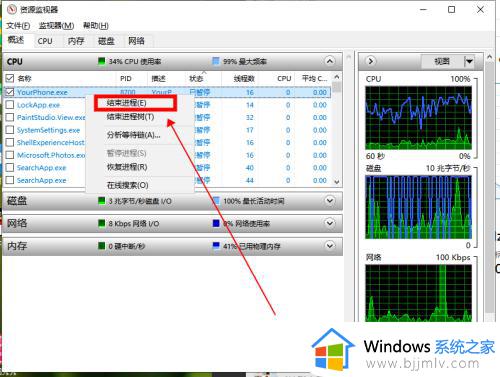Collapse the graphs pane with the arrow button
Image resolution: width=500 pixels, height=377 pixels.
pos(370,61)
